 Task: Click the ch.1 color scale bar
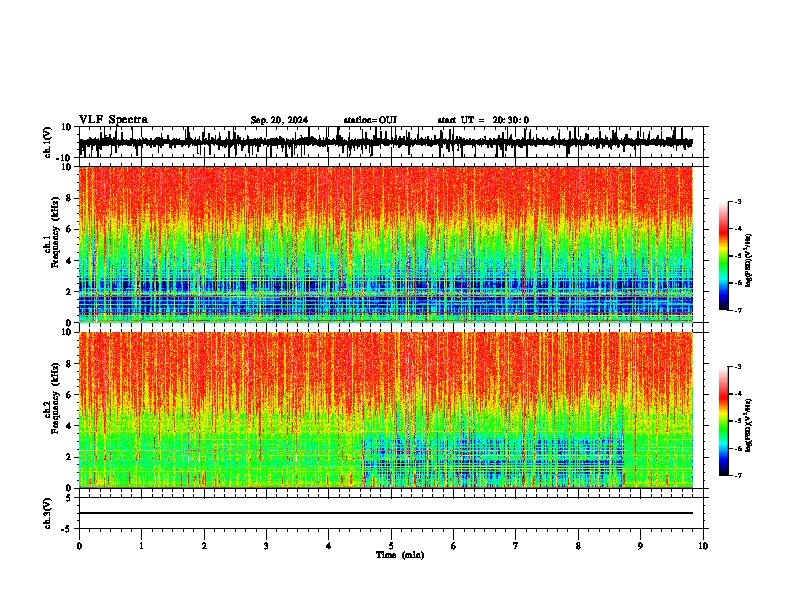coord(723,256)
